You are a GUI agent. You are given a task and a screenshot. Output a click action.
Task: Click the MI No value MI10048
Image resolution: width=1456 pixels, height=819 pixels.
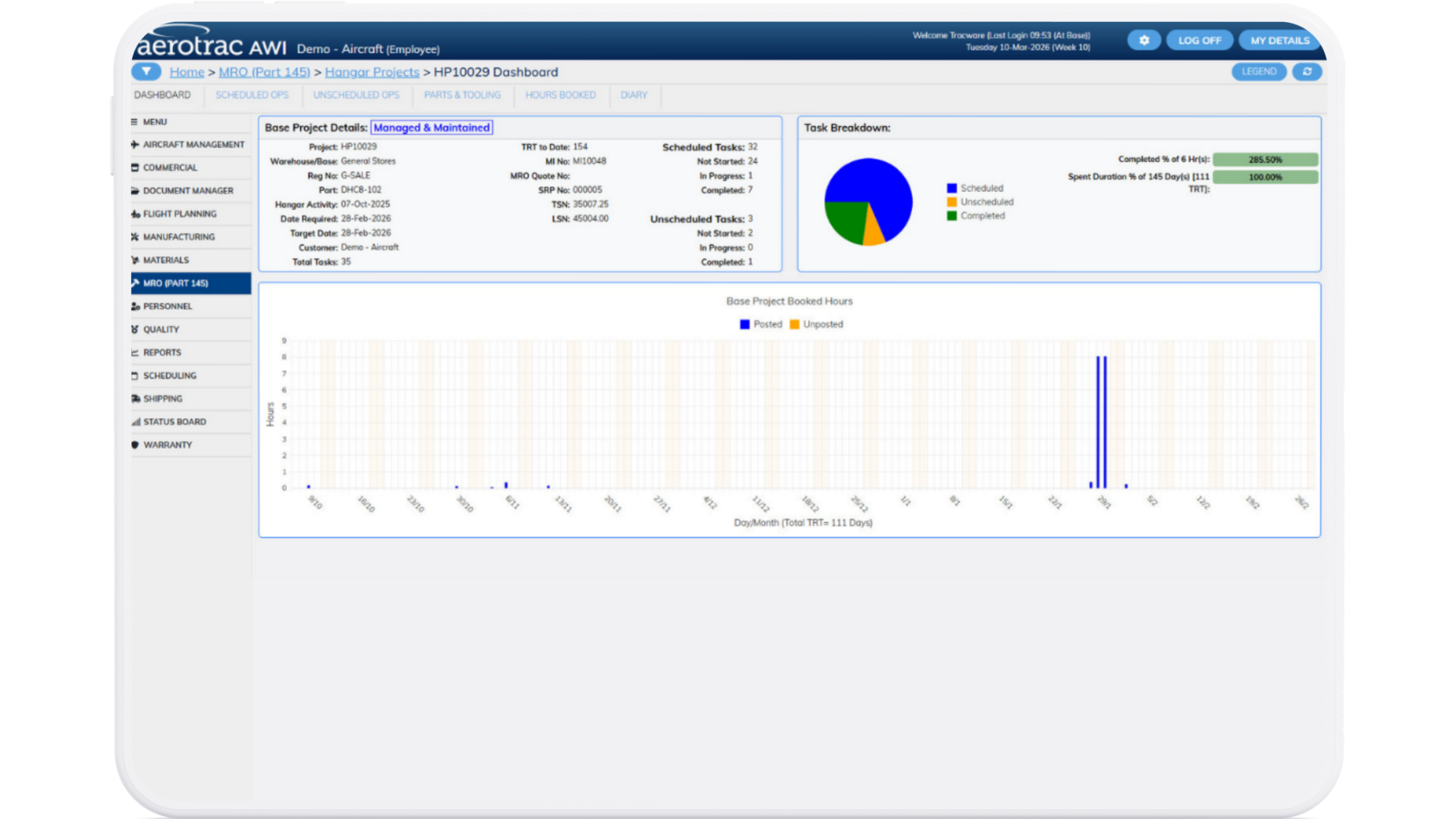[589, 161]
